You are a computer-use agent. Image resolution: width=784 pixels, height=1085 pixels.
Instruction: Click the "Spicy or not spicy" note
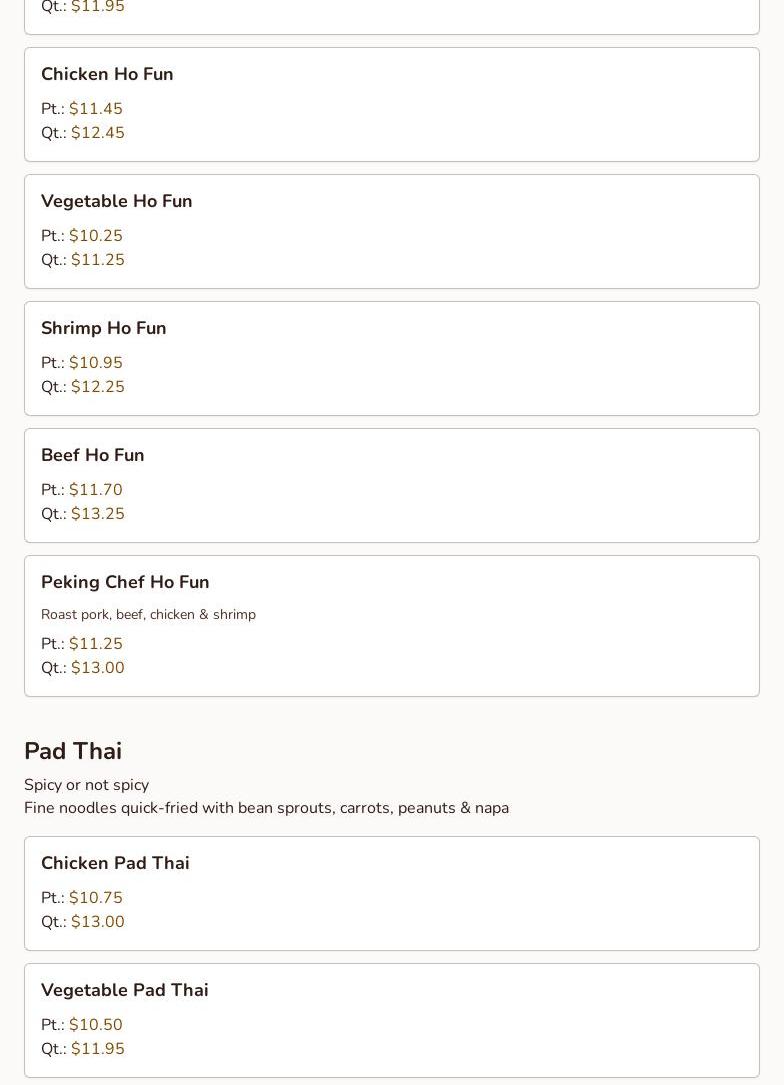pyautogui.click(x=86, y=785)
